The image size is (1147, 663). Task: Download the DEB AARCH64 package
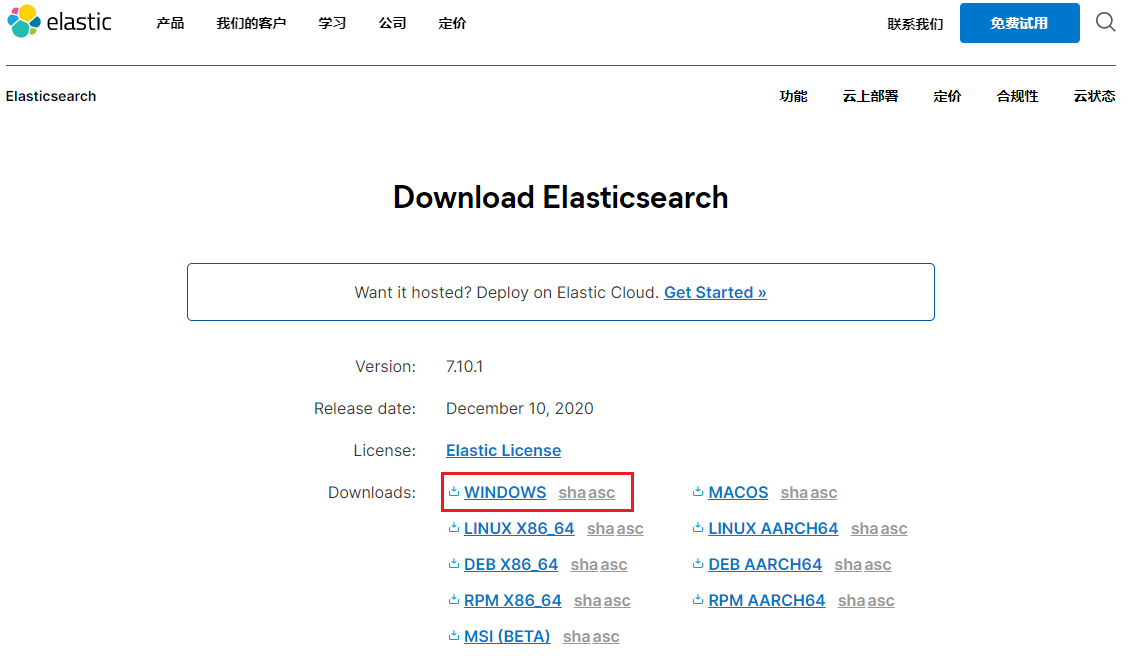tap(765, 564)
